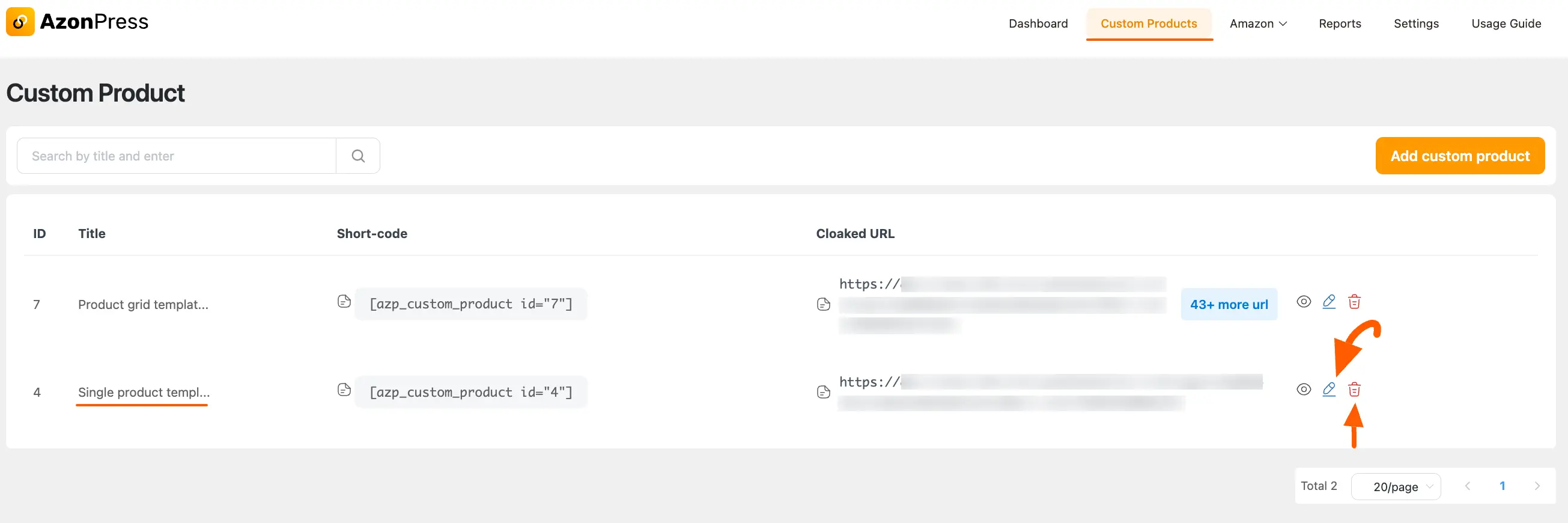Click the Custom Product page heading
This screenshot has width=1568, height=523.
pos(96,93)
